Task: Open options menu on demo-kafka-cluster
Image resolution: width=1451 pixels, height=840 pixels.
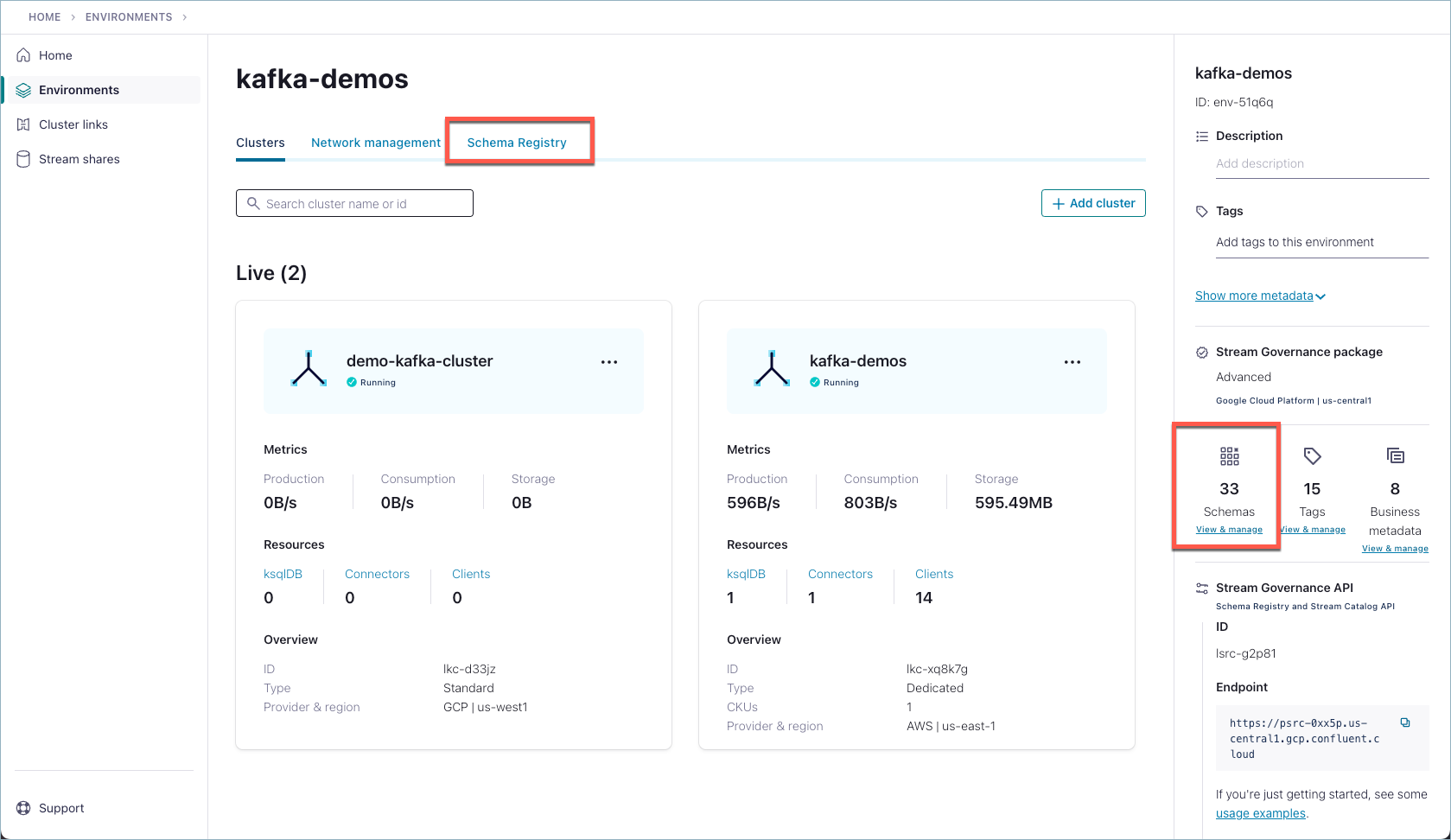Action: 609,361
